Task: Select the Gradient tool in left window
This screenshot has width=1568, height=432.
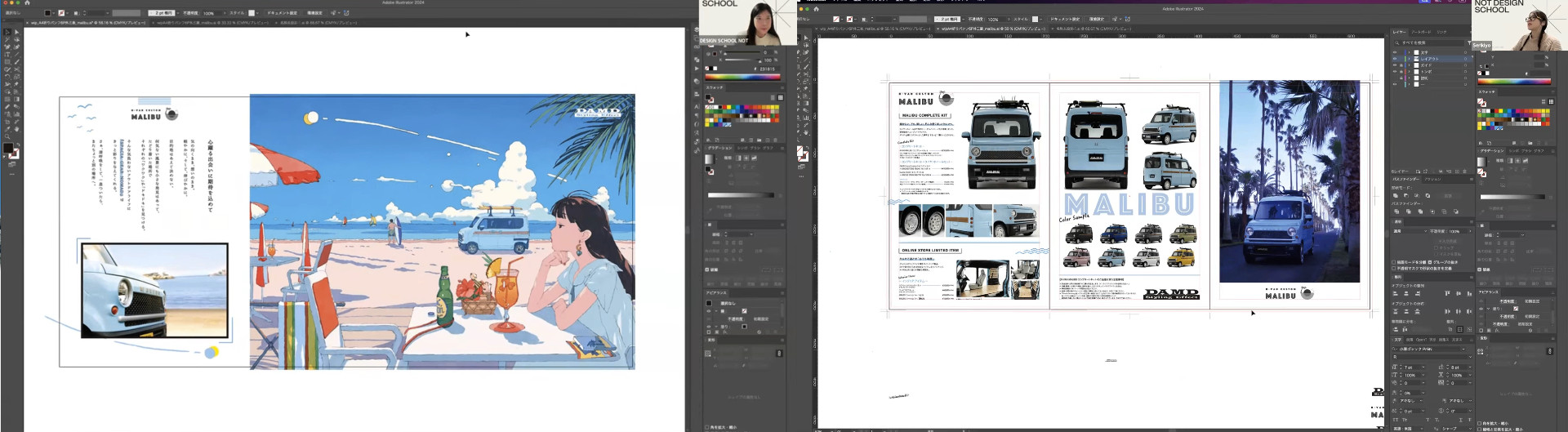Action: tap(16, 99)
